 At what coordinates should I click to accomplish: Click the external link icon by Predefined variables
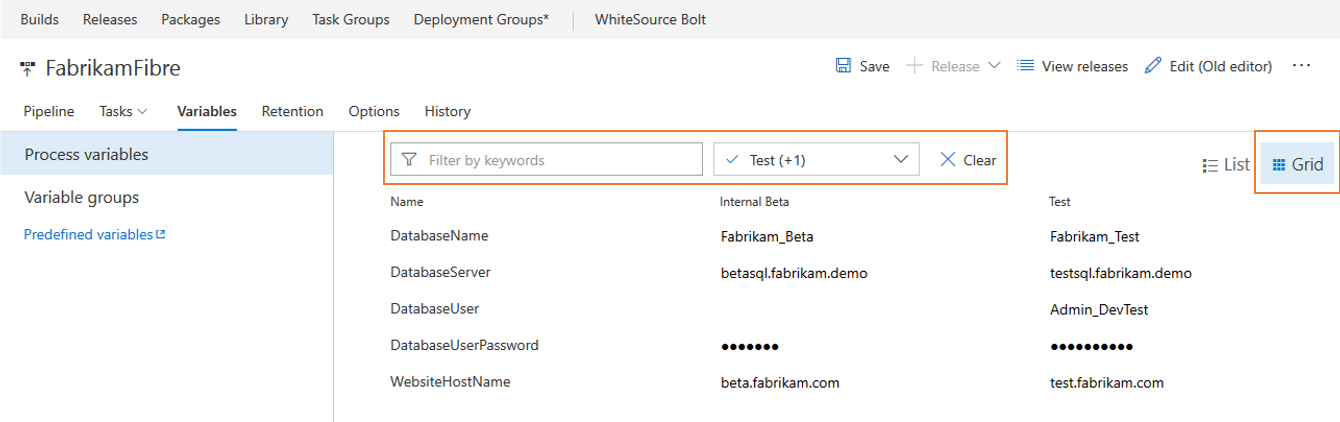pyautogui.click(x=160, y=235)
